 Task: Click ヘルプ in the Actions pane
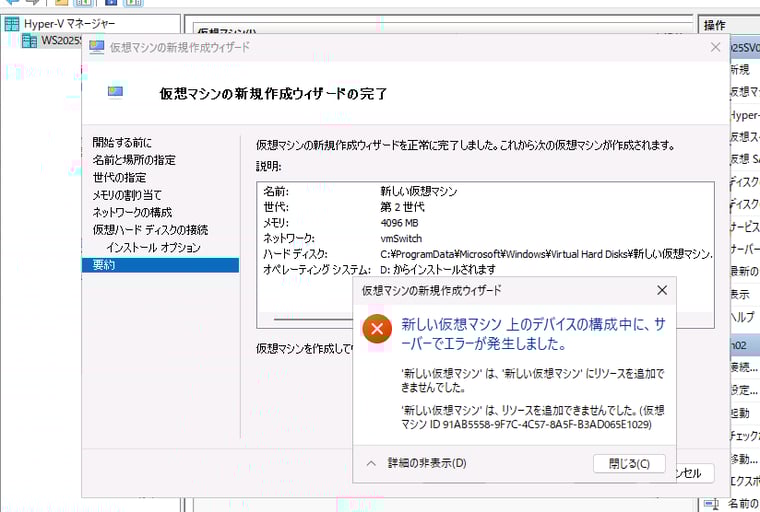coord(743,317)
